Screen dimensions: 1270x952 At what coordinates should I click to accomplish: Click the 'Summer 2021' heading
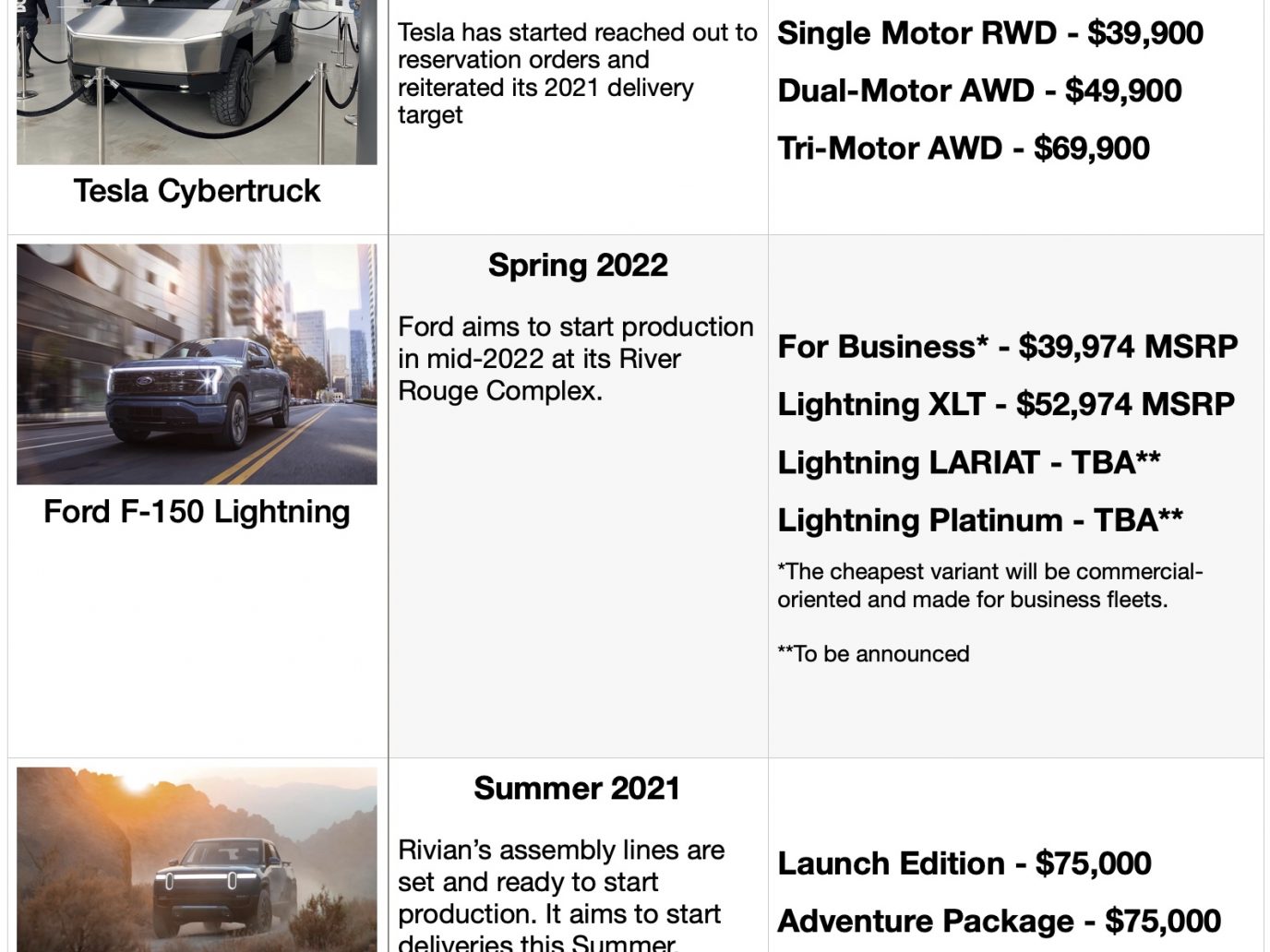(x=577, y=789)
